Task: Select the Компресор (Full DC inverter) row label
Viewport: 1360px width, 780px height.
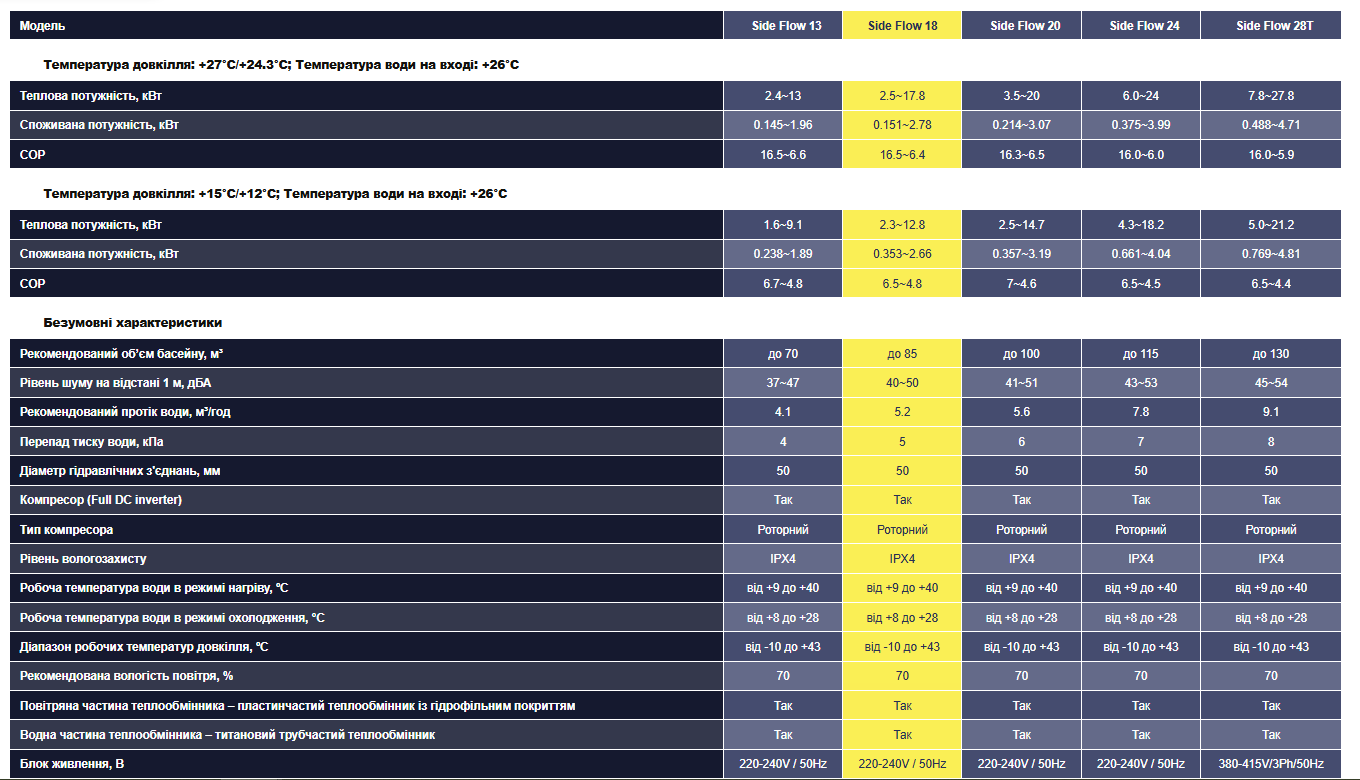Action: (x=101, y=500)
